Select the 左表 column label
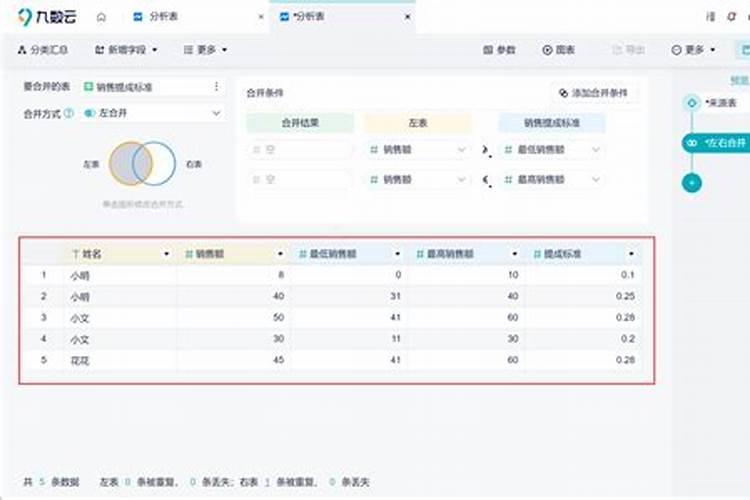This screenshot has width=750, height=500. click(418, 123)
